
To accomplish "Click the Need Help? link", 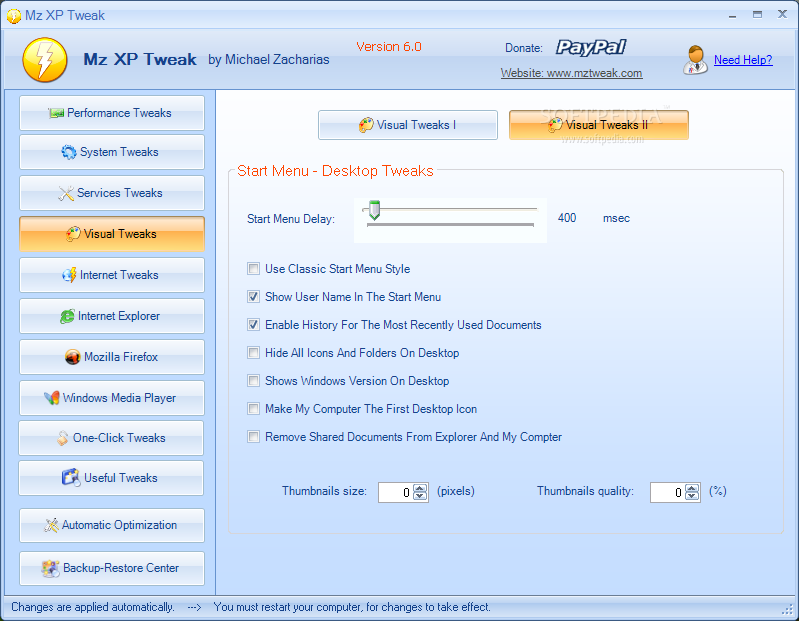I will point(743,60).
